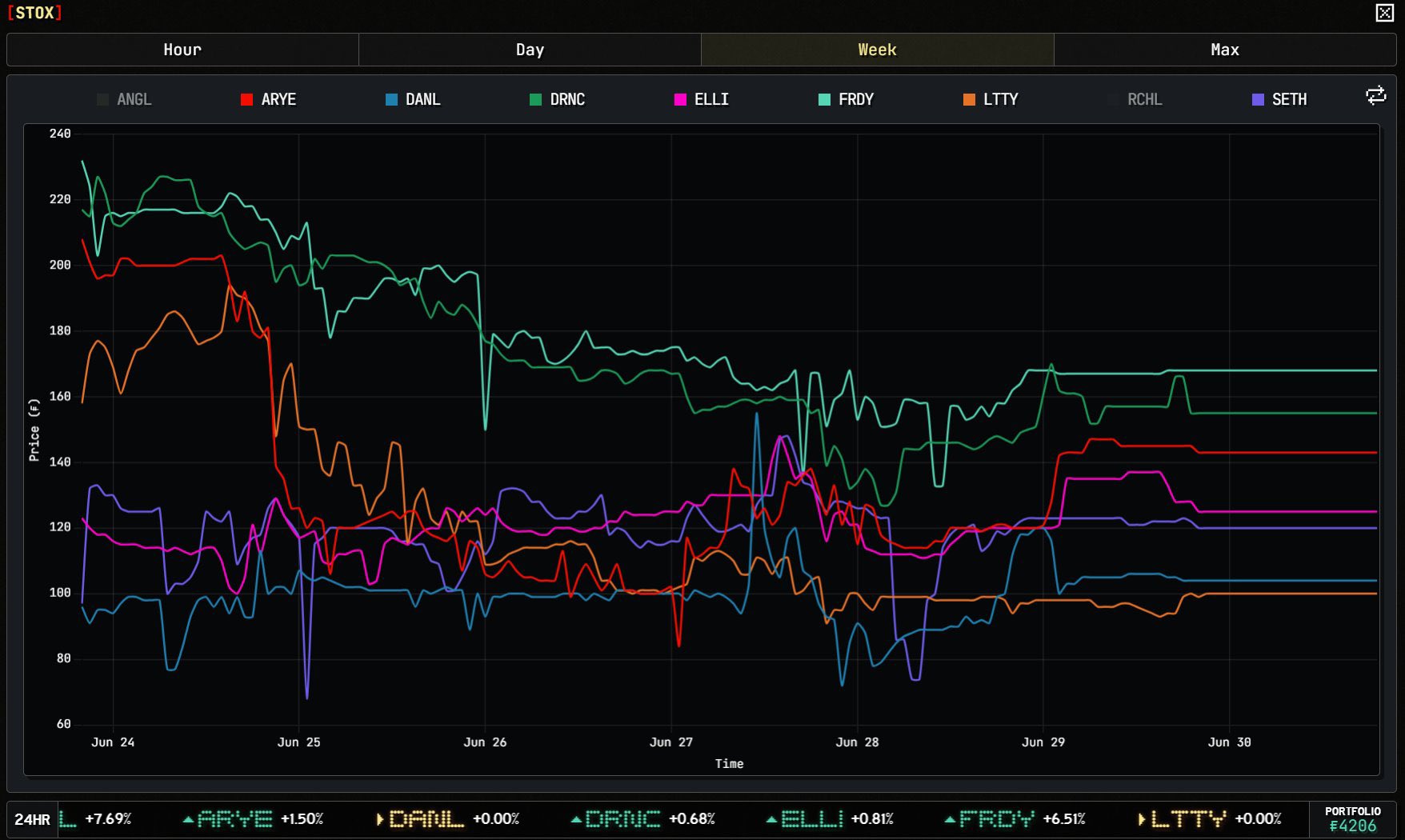Screen dimensions: 1405x840
Task: Enable the ANGL series in legend
Action: point(124,99)
